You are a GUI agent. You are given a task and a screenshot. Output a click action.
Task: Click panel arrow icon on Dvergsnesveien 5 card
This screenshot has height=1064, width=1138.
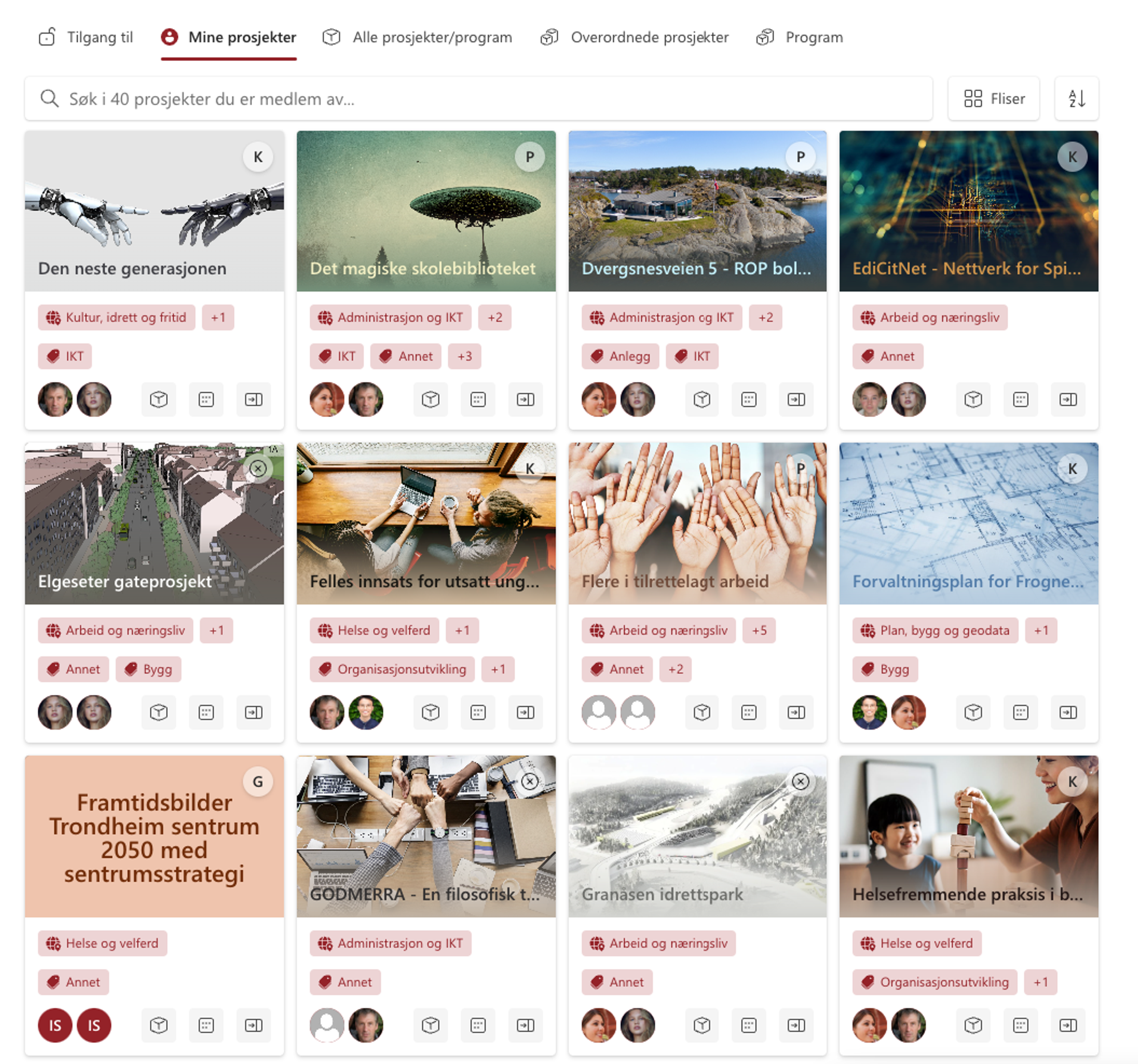796,399
